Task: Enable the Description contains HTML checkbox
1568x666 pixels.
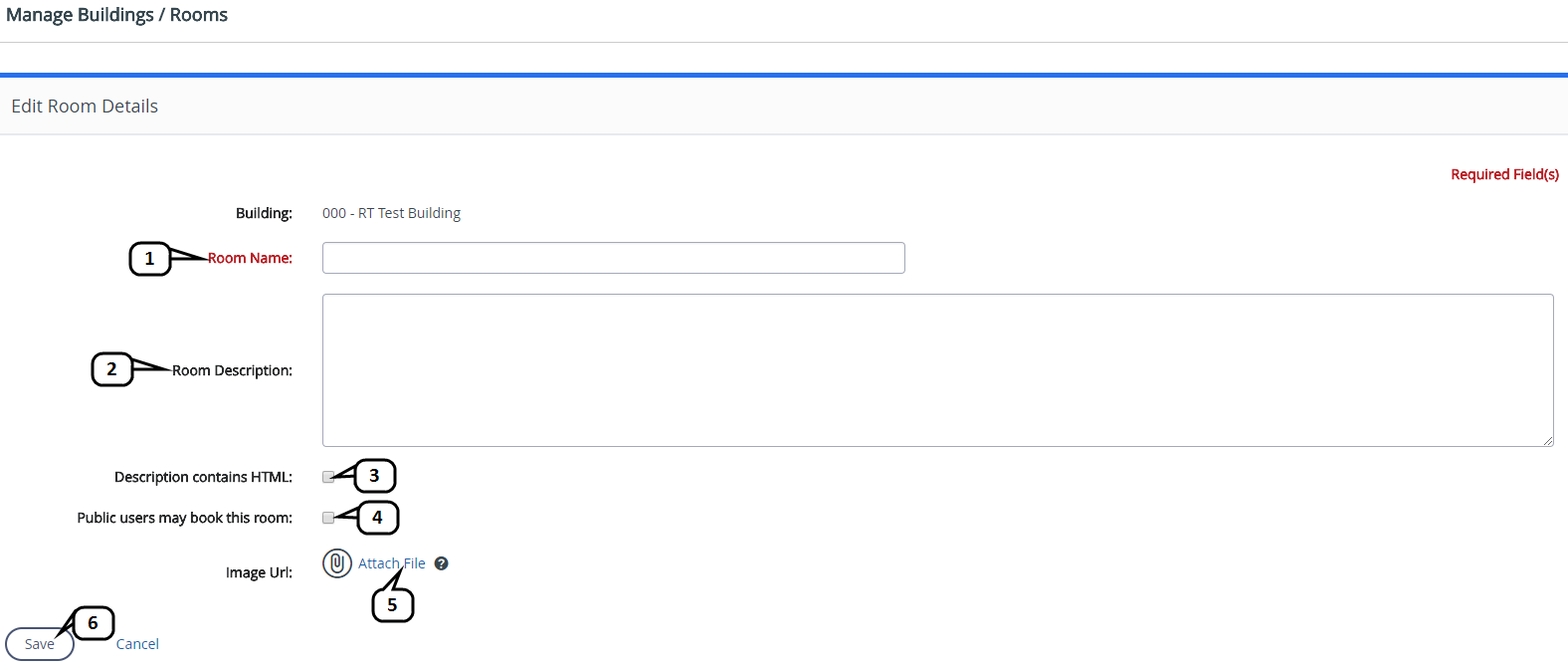Action: [328, 477]
